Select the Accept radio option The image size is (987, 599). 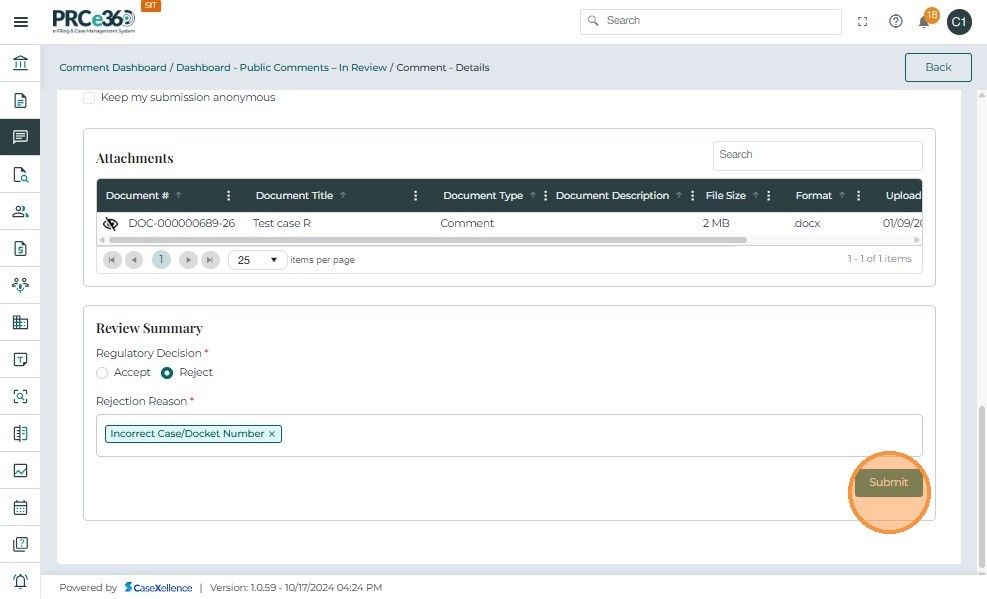(x=102, y=373)
